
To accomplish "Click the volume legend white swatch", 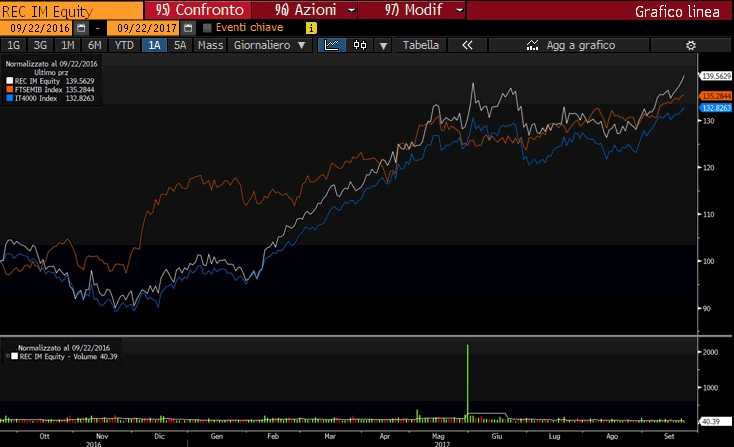I will click(15, 357).
